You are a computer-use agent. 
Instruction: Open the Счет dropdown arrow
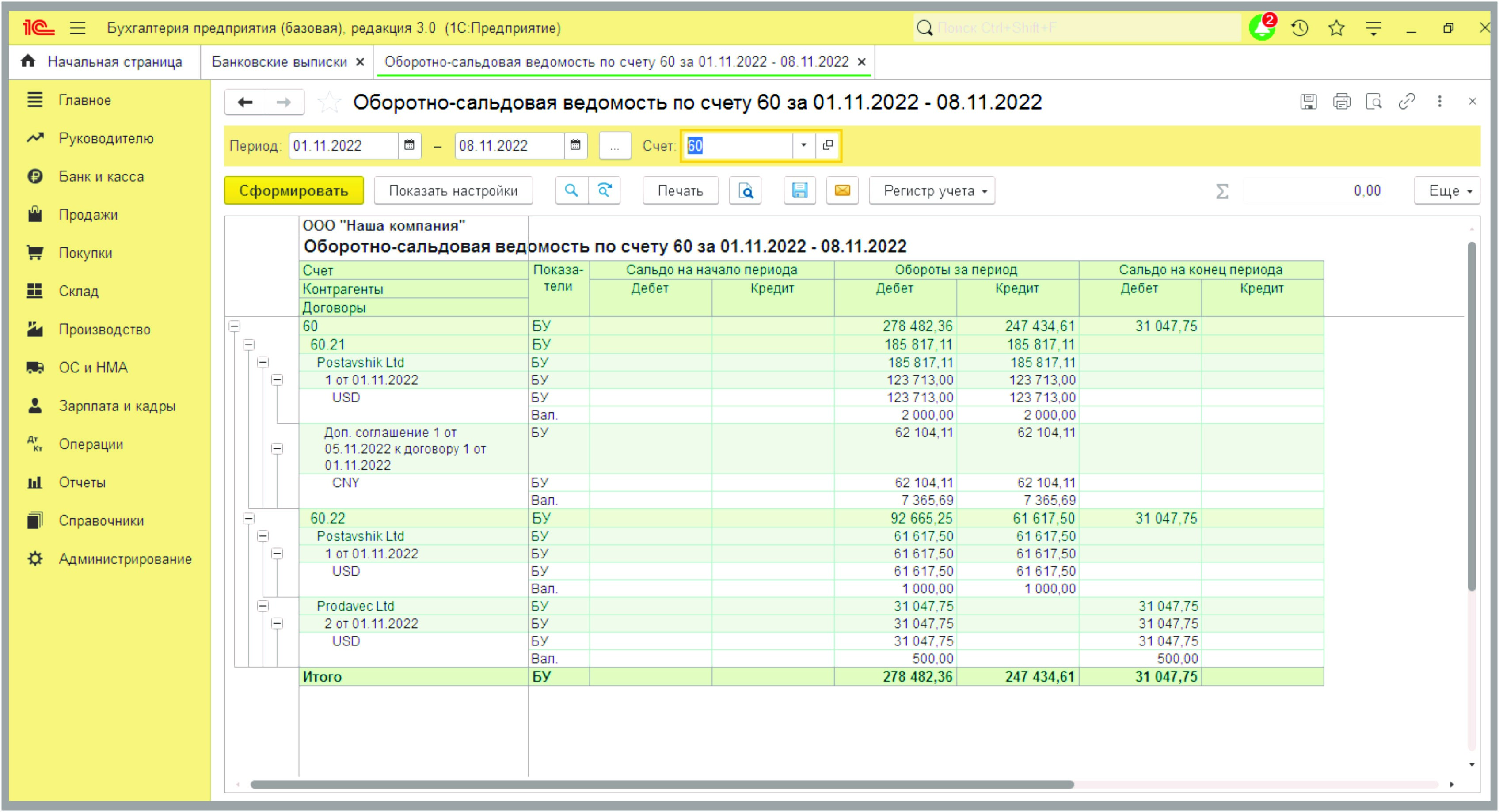[x=803, y=145]
